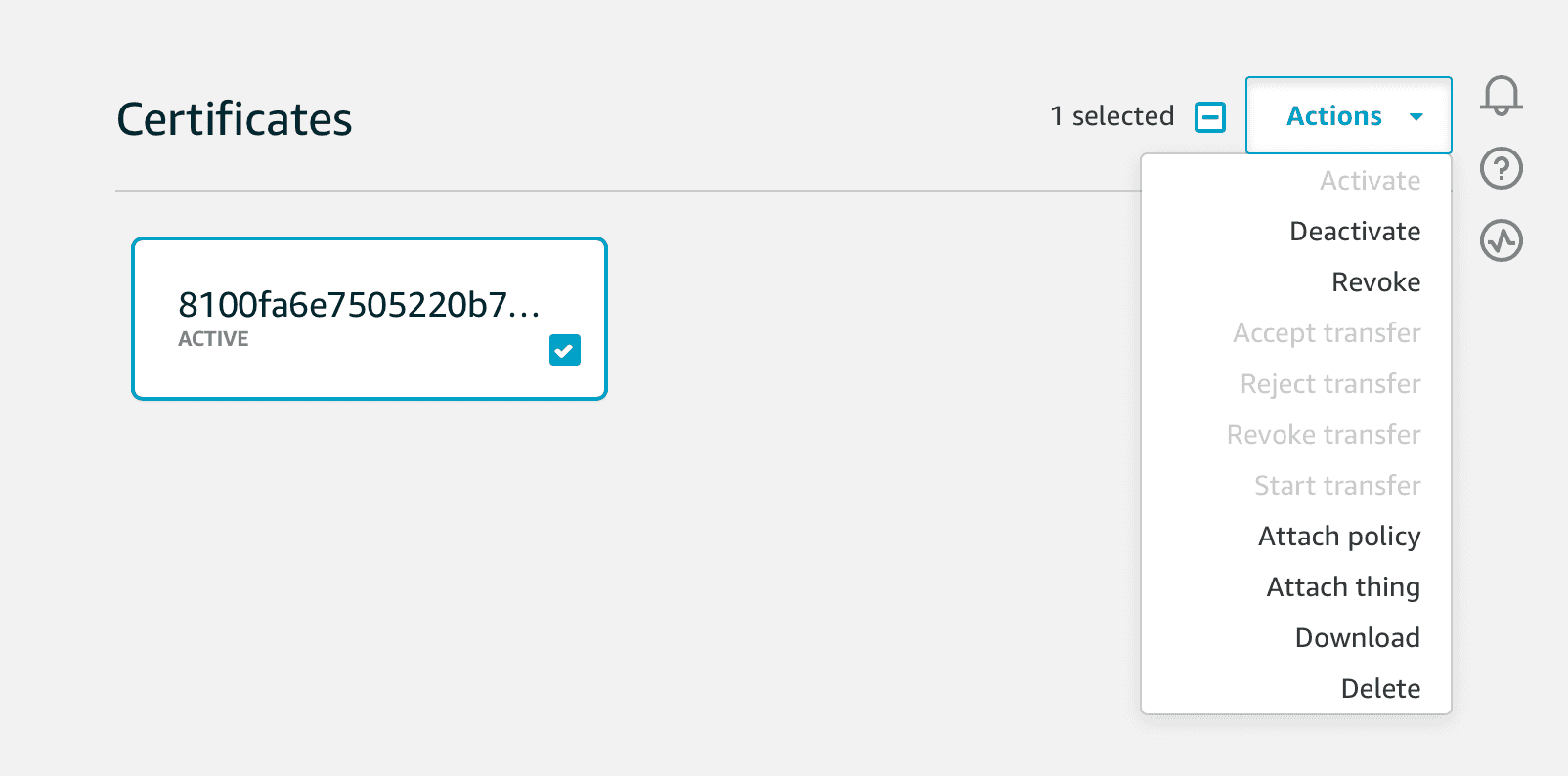Image resolution: width=1568 pixels, height=776 pixels.
Task: Choose Delete from the Actions menu
Action: click(x=1380, y=689)
